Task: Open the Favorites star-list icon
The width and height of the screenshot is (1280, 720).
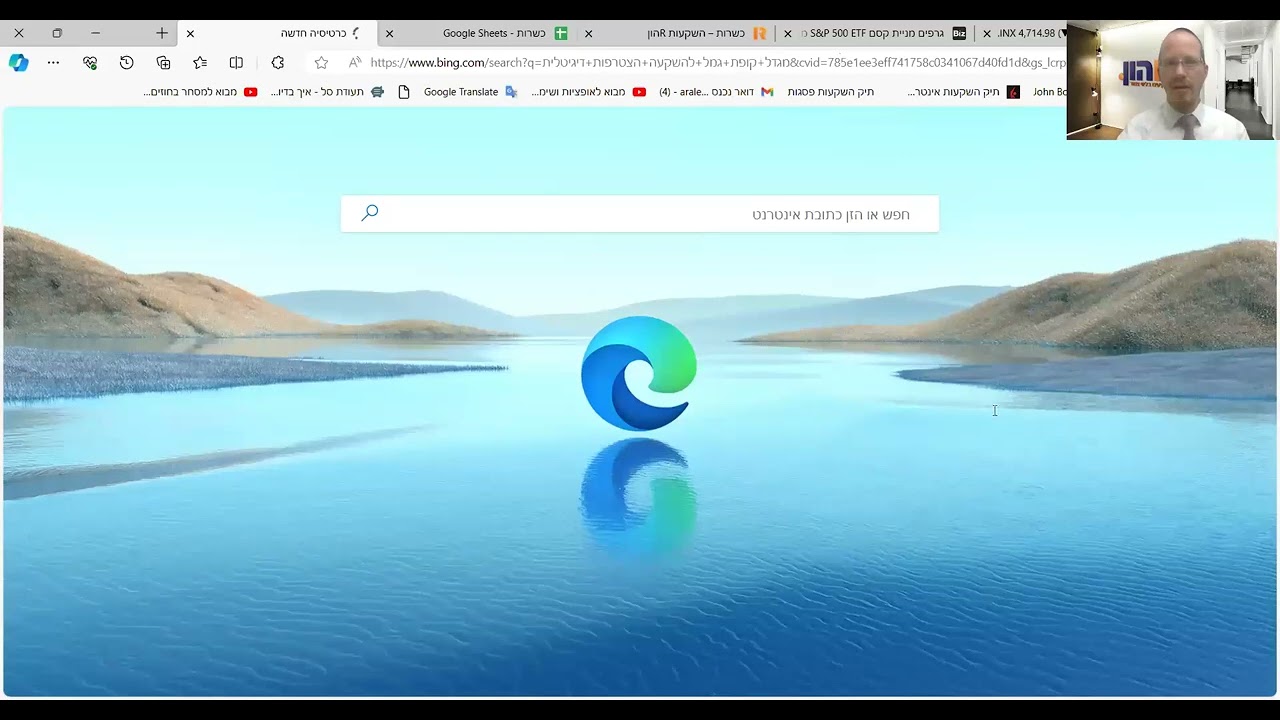Action: [x=200, y=62]
